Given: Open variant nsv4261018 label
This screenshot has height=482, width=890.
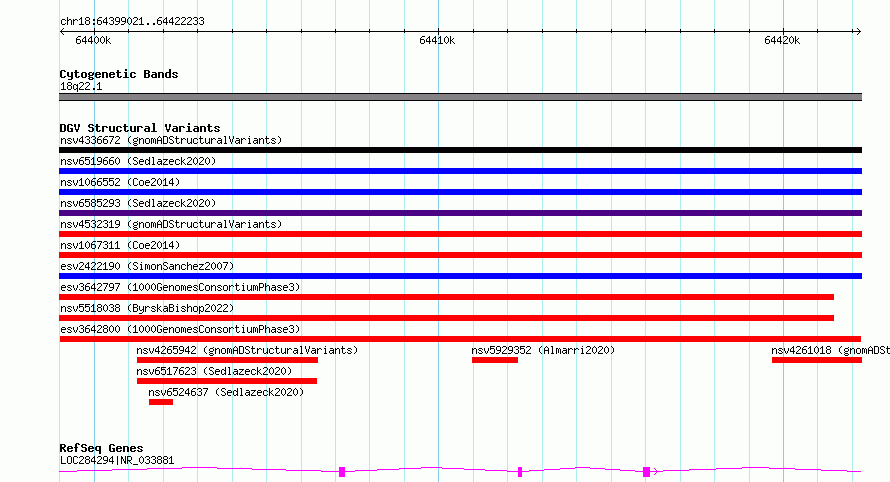Looking at the screenshot, I should pyautogui.click(x=830, y=350).
